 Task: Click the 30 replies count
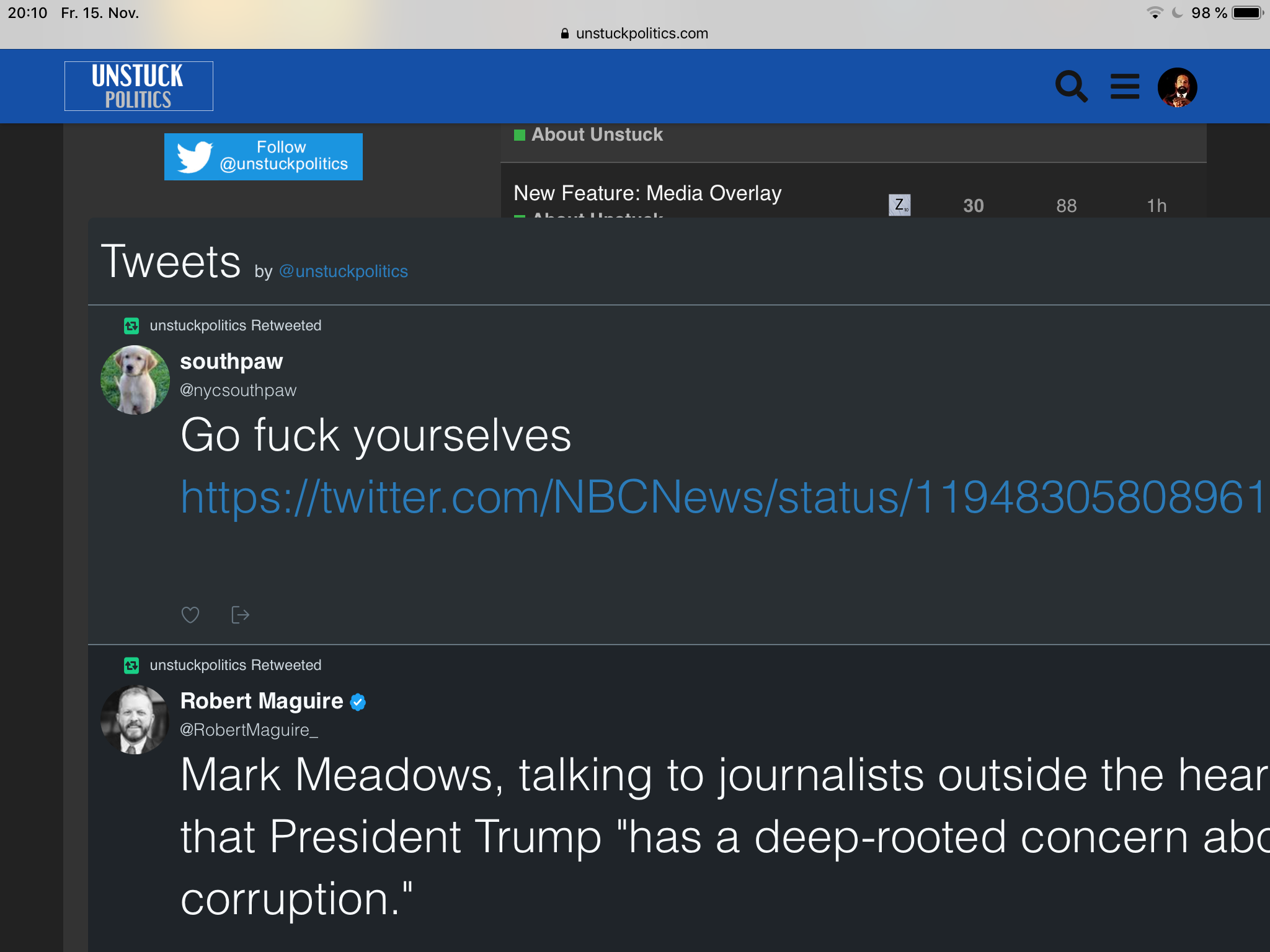point(974,206)
